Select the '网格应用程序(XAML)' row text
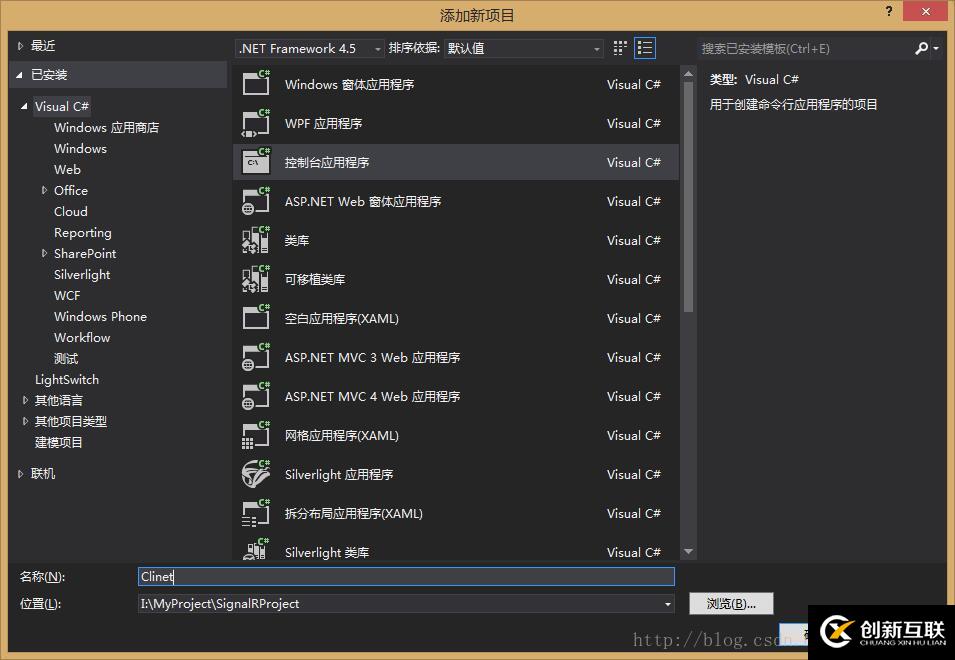This screenshot has height=660, width=955. [342, 435]
